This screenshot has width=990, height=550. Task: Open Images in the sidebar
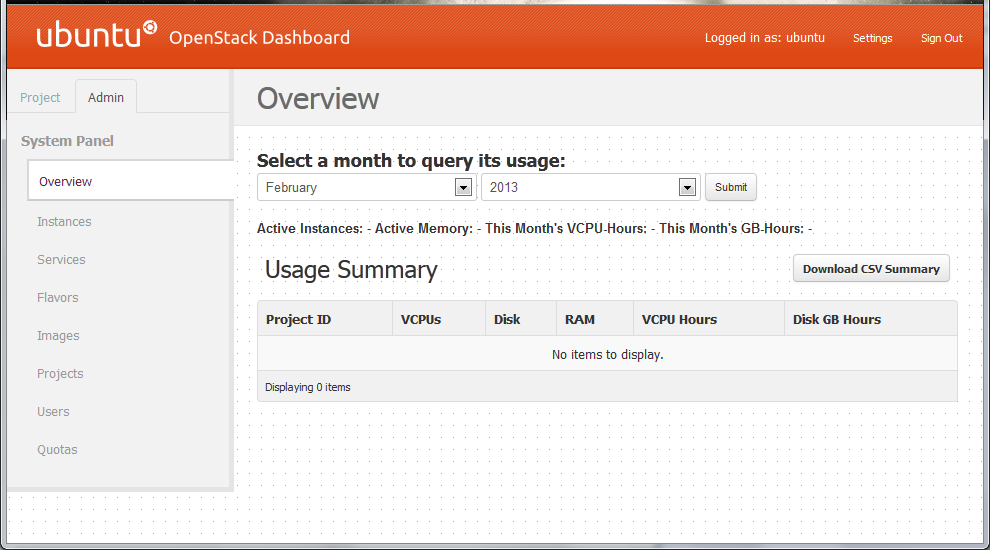58,336
